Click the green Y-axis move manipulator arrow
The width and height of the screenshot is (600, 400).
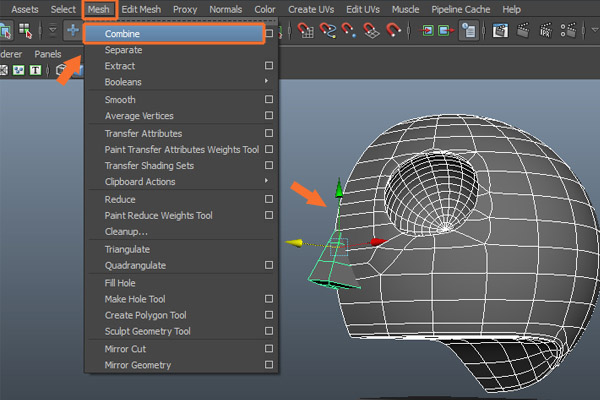pyautogui.click(x=339, y=188)
